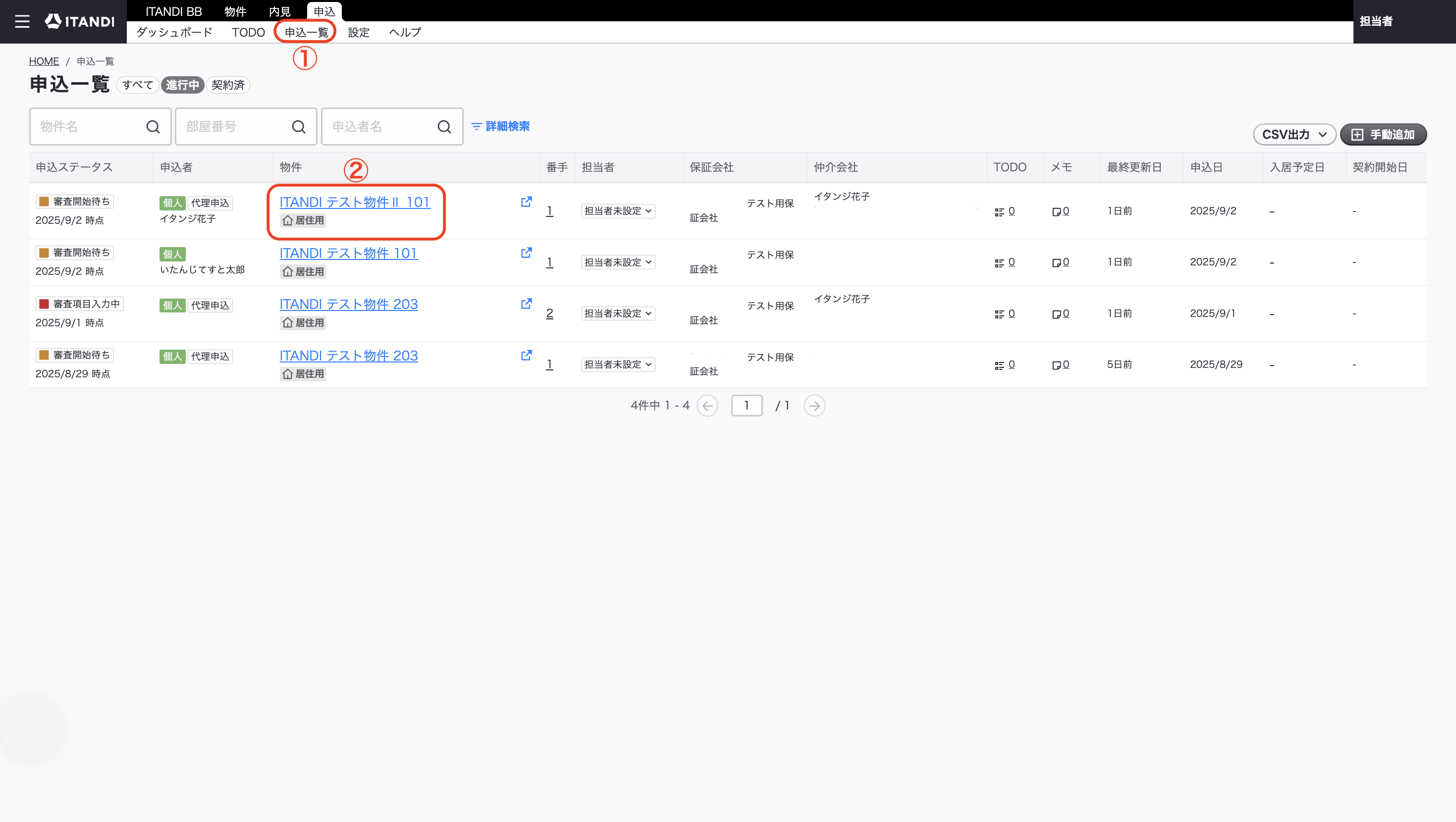Click 手動追加 button
The height and width of the screenshot is (822, 1456).
1383,135
